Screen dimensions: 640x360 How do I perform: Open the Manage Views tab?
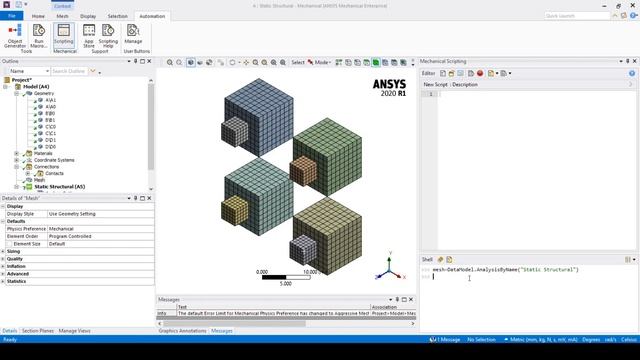74,331
